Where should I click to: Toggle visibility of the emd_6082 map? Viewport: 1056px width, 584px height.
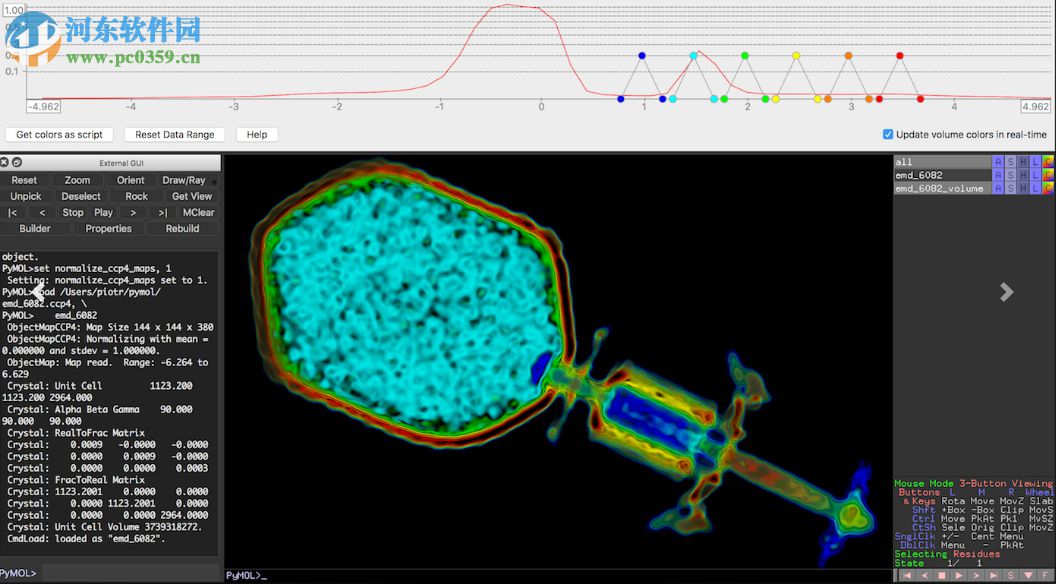919,175
